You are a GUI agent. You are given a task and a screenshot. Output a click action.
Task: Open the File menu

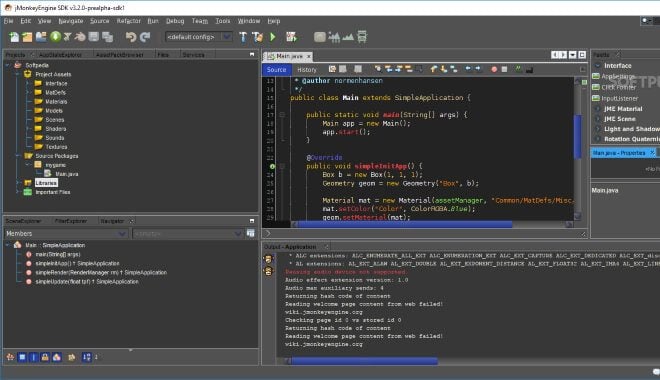(8, 21)
